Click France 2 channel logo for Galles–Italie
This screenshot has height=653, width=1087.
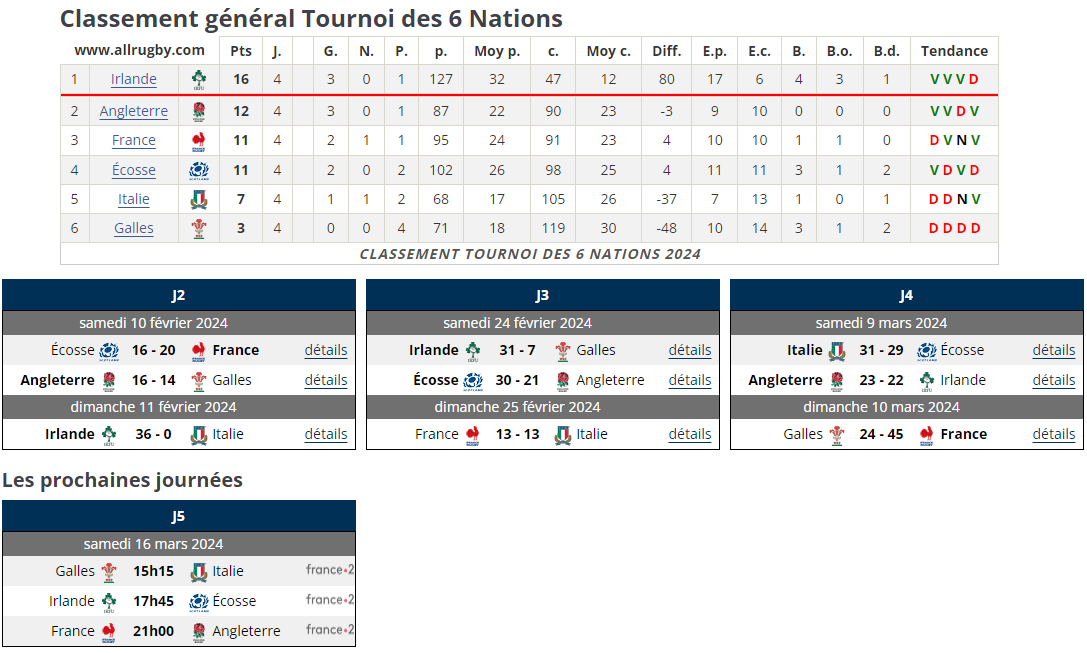click(x=330, y=570)
